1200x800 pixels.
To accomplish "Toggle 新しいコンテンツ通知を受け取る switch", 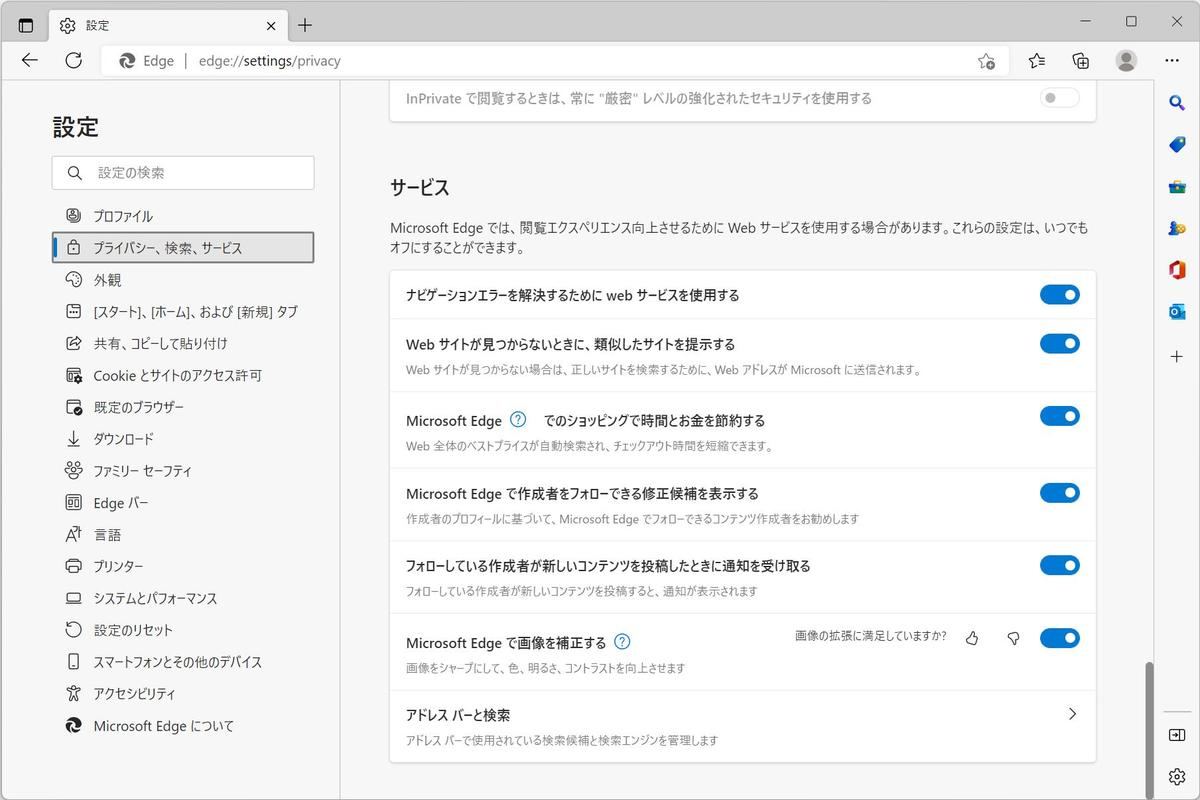I will click(x=1060, y=565).
